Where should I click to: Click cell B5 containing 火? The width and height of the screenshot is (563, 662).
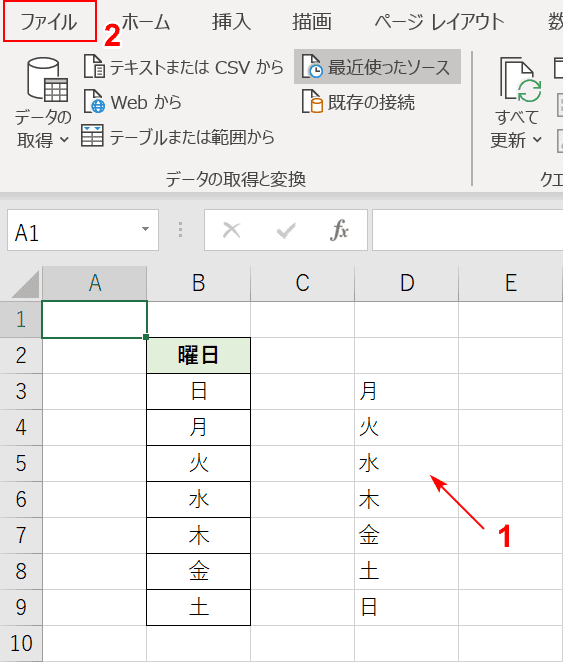click(x=198, y=464)
